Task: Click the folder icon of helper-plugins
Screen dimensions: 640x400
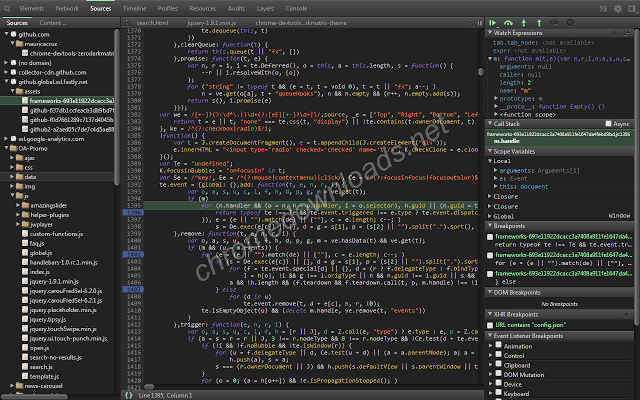Action: [x=25, y=215]
